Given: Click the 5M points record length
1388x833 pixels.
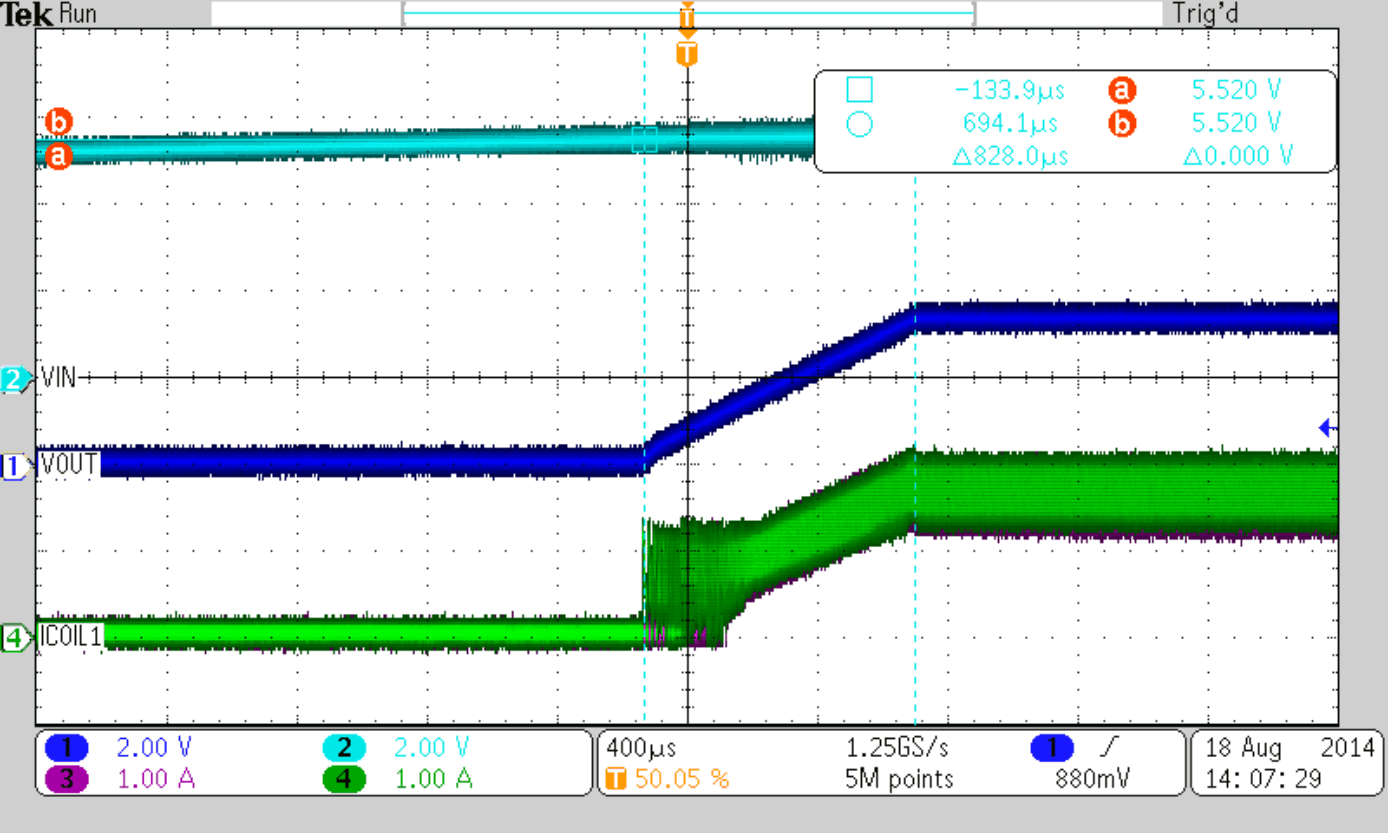Looking at the screenshot, I should 900,779.
